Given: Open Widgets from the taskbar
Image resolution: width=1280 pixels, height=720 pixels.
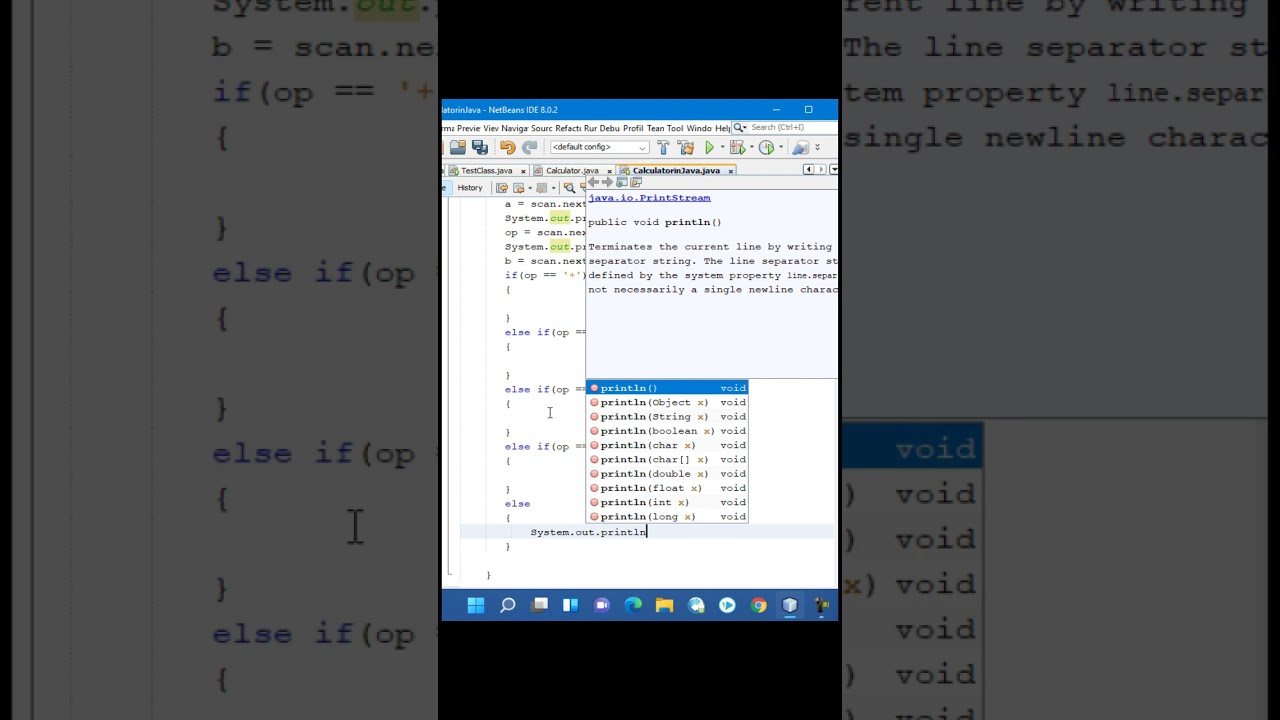Looking at the screenshot, I should pos(570,604).
